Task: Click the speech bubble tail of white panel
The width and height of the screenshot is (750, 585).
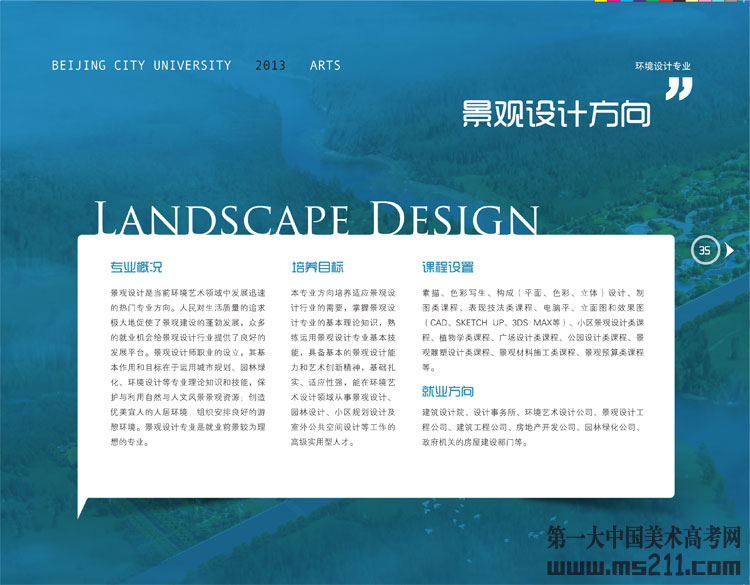Action: 84,506
